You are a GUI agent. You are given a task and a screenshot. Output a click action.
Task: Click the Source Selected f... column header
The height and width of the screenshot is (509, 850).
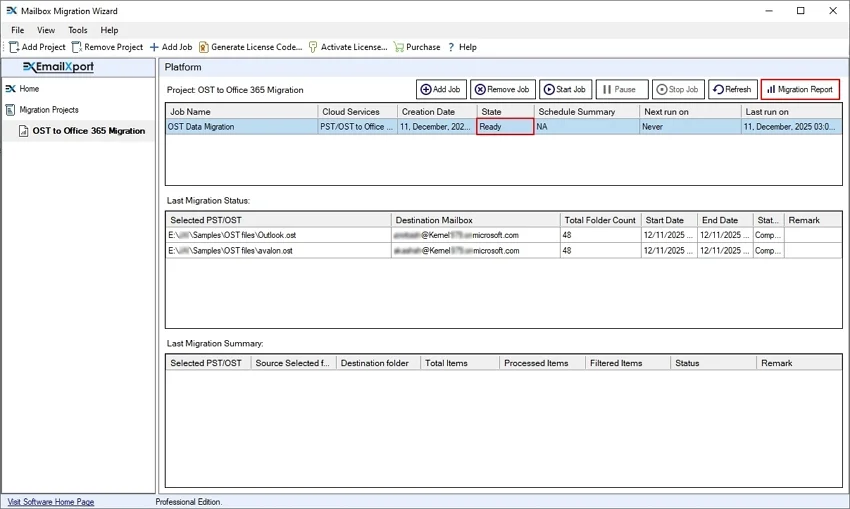pos(293,363)
